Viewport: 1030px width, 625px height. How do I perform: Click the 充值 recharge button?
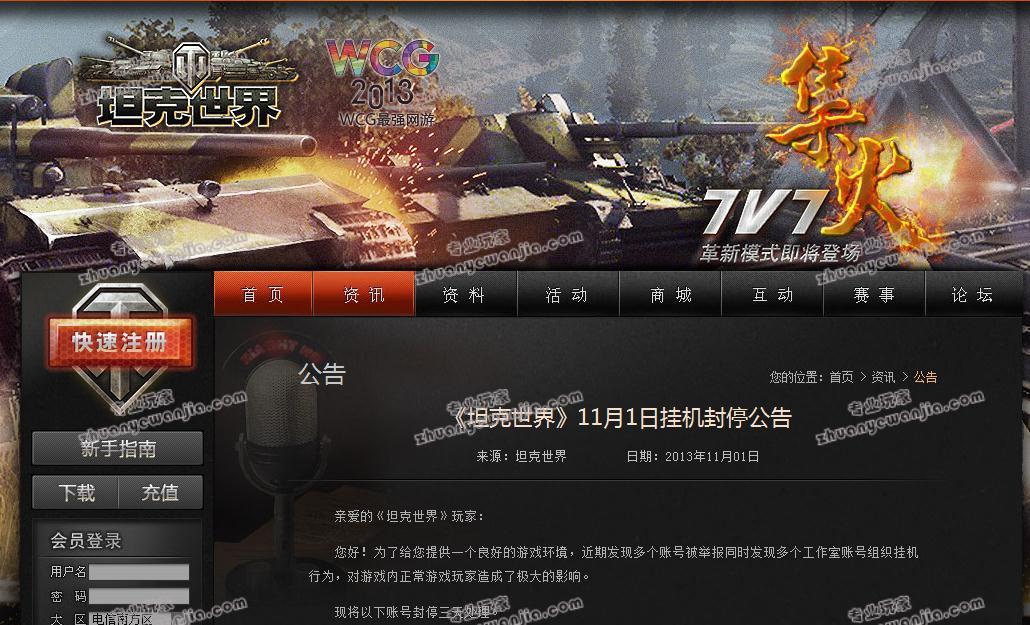pyautogui.click(x=160, y=493)
